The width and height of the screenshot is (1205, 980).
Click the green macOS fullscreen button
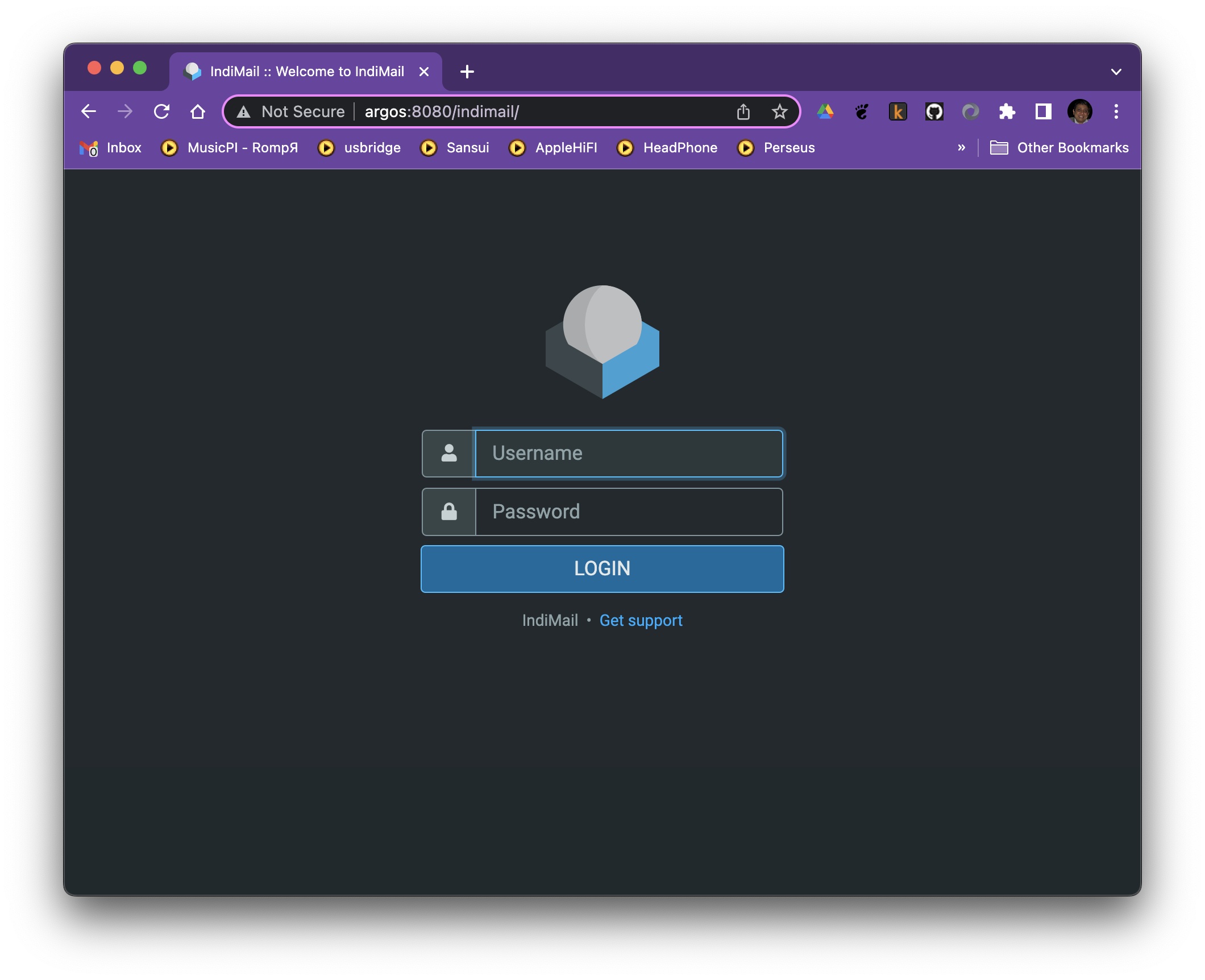(140, 68)
